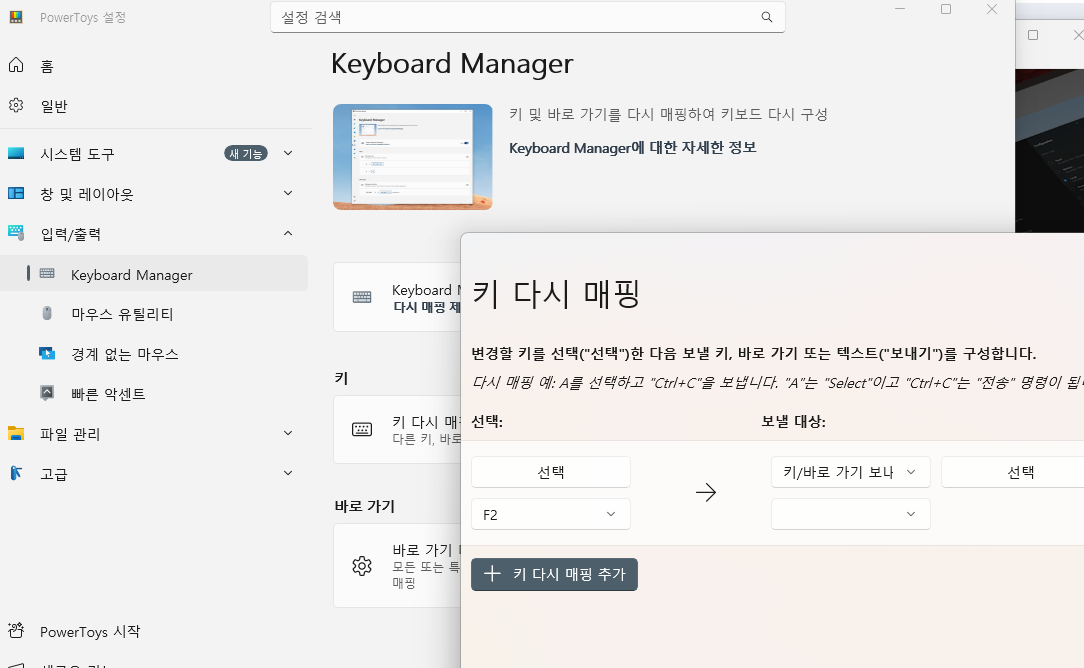This screenshot has width=1084, height=668.
Task: Click the left 선택 button under 선택:
Action: (x=551, y=472)
